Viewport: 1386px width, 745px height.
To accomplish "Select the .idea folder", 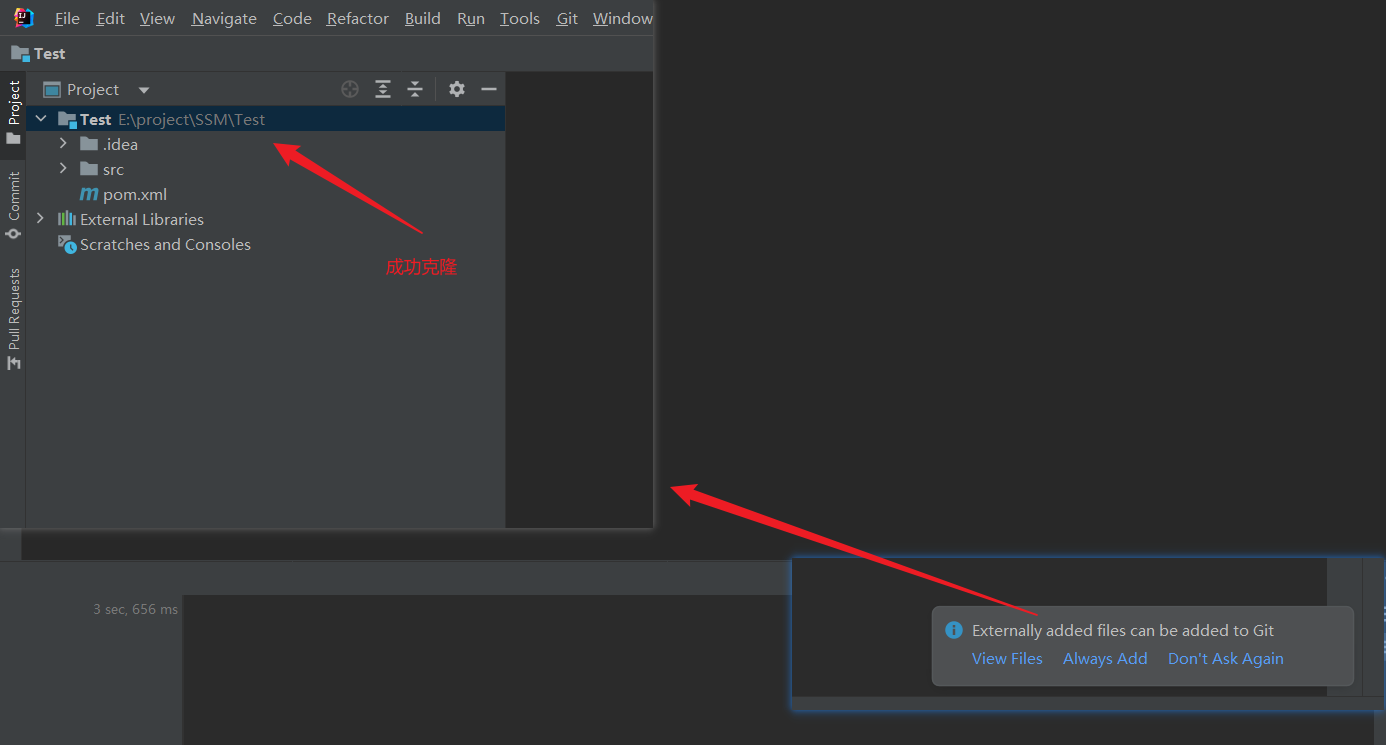I will click(109, 144).
